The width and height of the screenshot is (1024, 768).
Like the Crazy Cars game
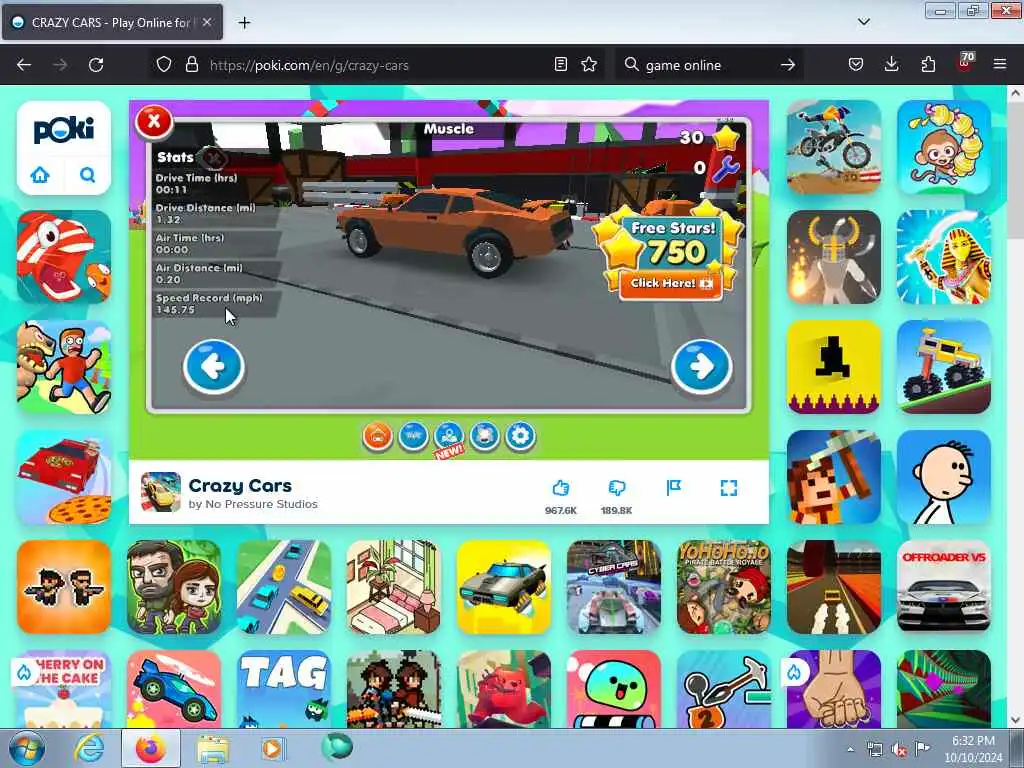tap(561, 488)
